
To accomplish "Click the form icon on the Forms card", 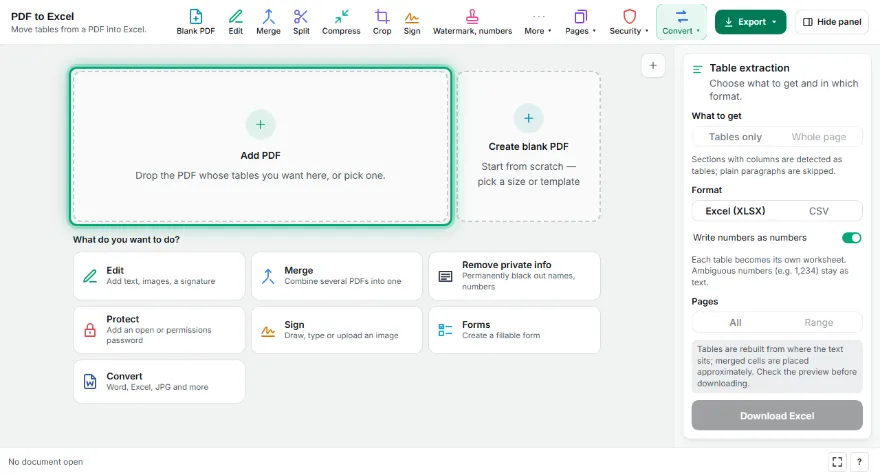I will pyautogui.click(x=445, y=330).
